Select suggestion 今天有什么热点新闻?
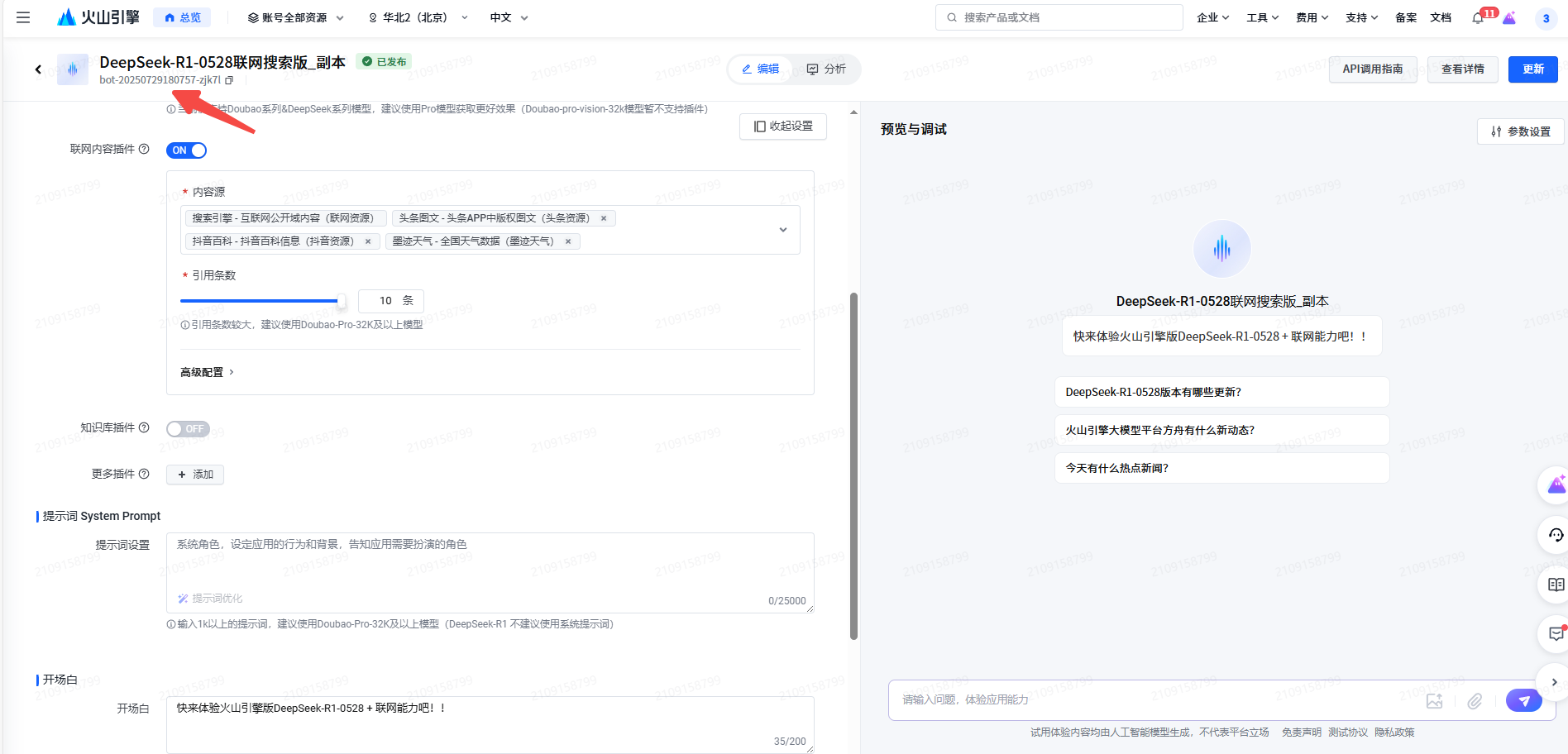Image resolution: width=1568 pixels, height=754 pixels. tap(1221, 468)
